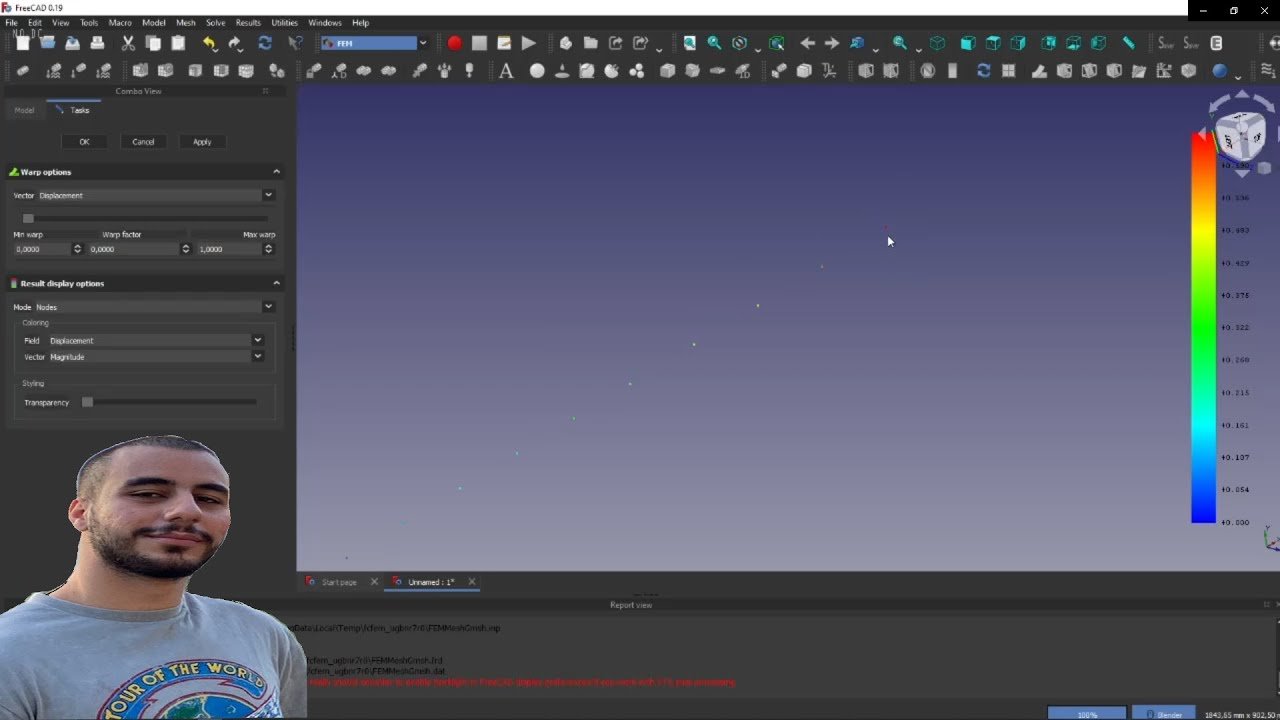Click the Refresh recompute icon
This screenshot has width=1280, height=720.
(x=265, y=43)
